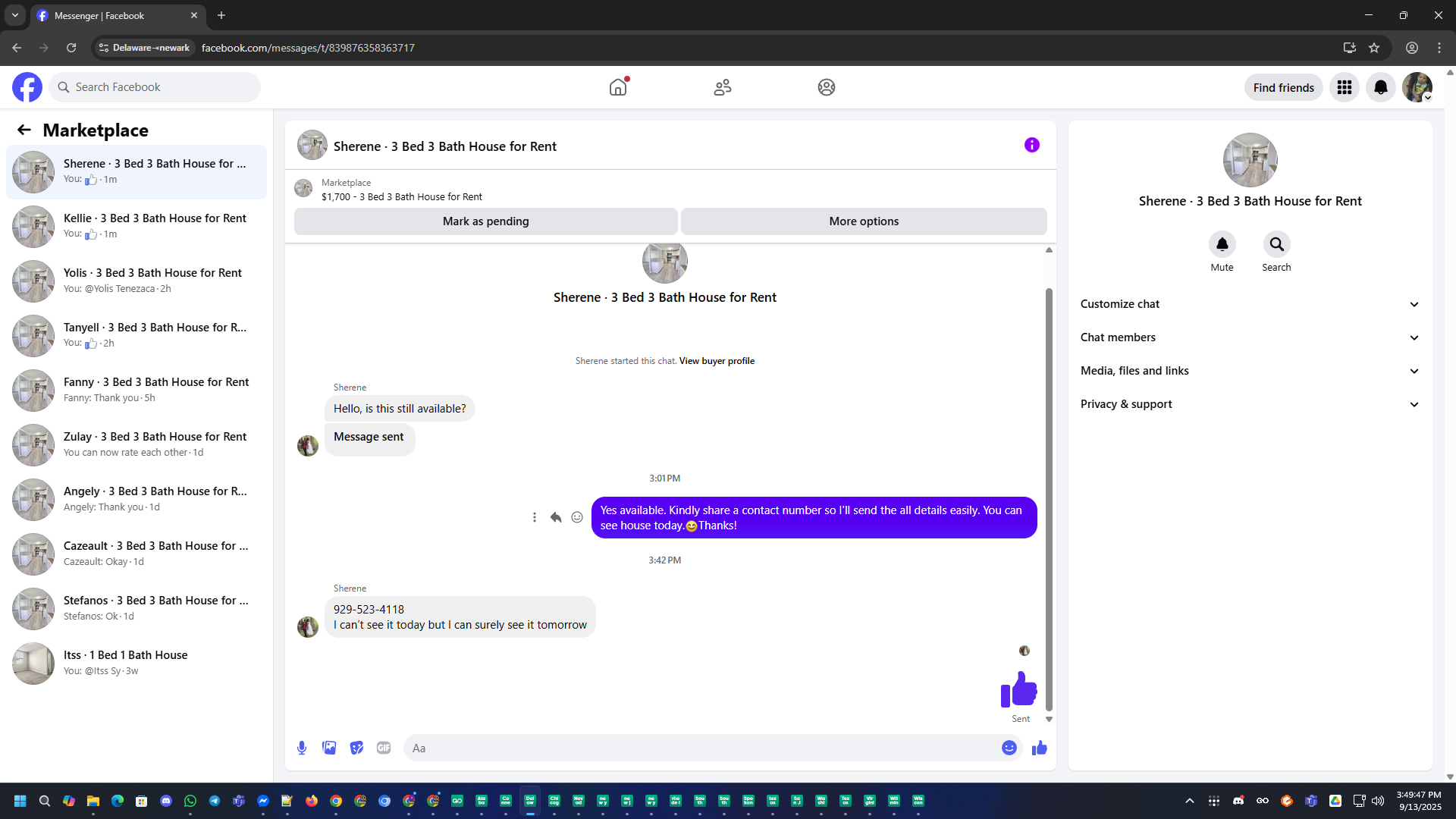
Task: Mute this conversation with bell icon
Action: [1222, 244]
